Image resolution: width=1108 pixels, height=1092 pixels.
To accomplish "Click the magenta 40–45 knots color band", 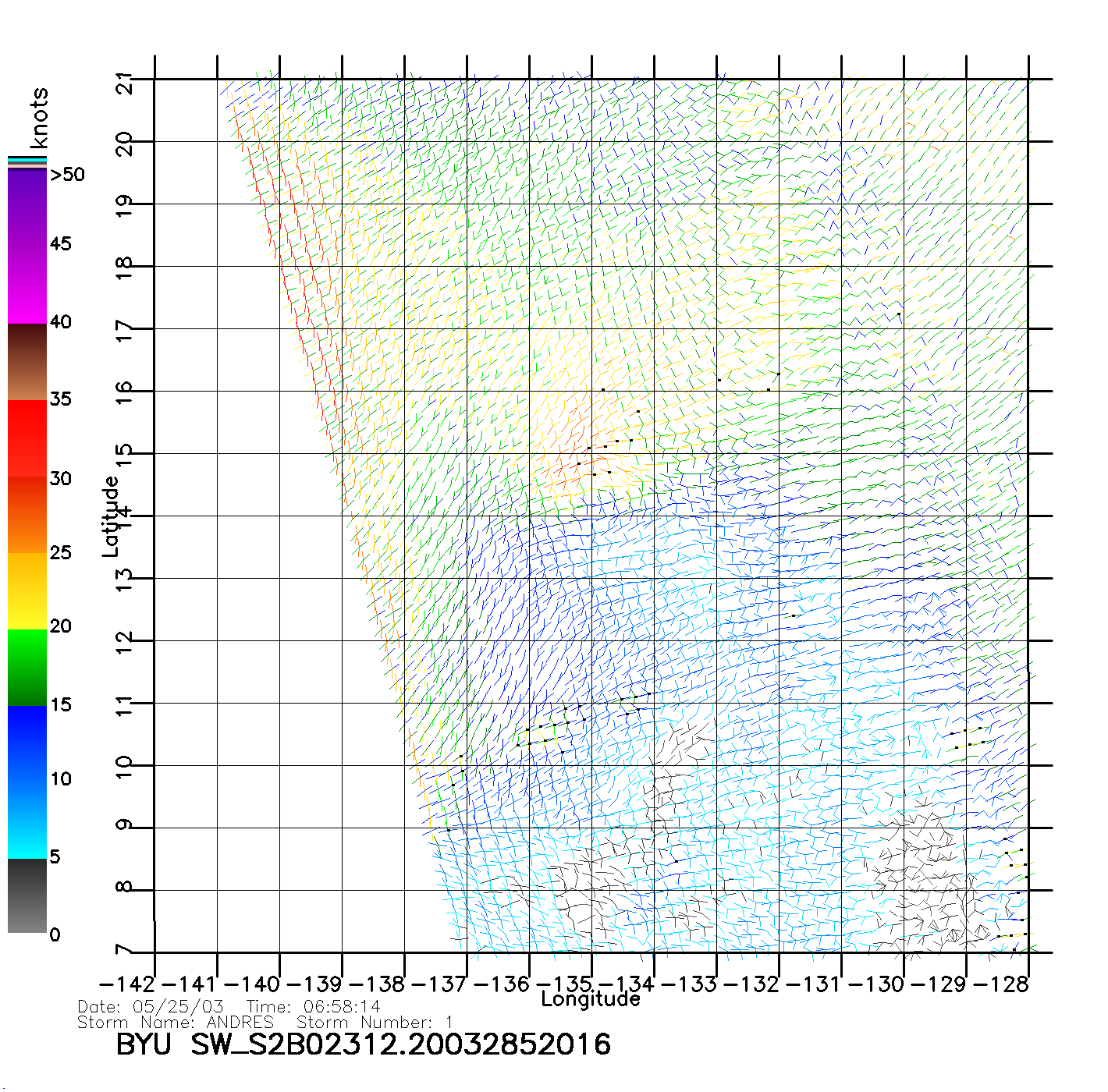I will tap(27, 285).
